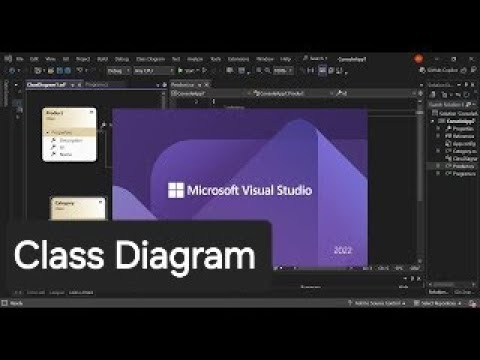Open the Class Diagram menu
This screenshot has width=480, height=360.
pyautogui.click(x=150, y=59)
